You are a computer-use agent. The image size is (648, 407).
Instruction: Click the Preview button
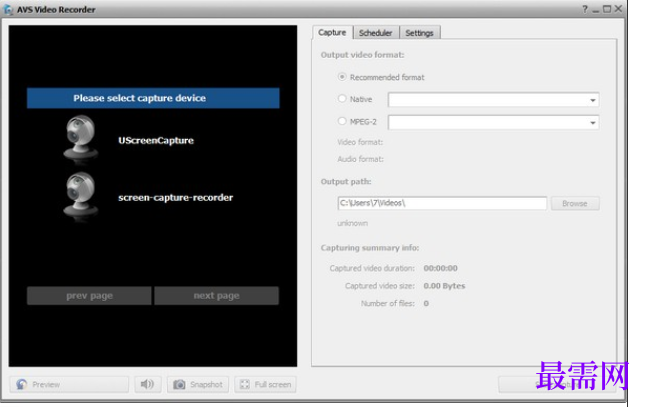pyautogui.click(x=69, y=384)
